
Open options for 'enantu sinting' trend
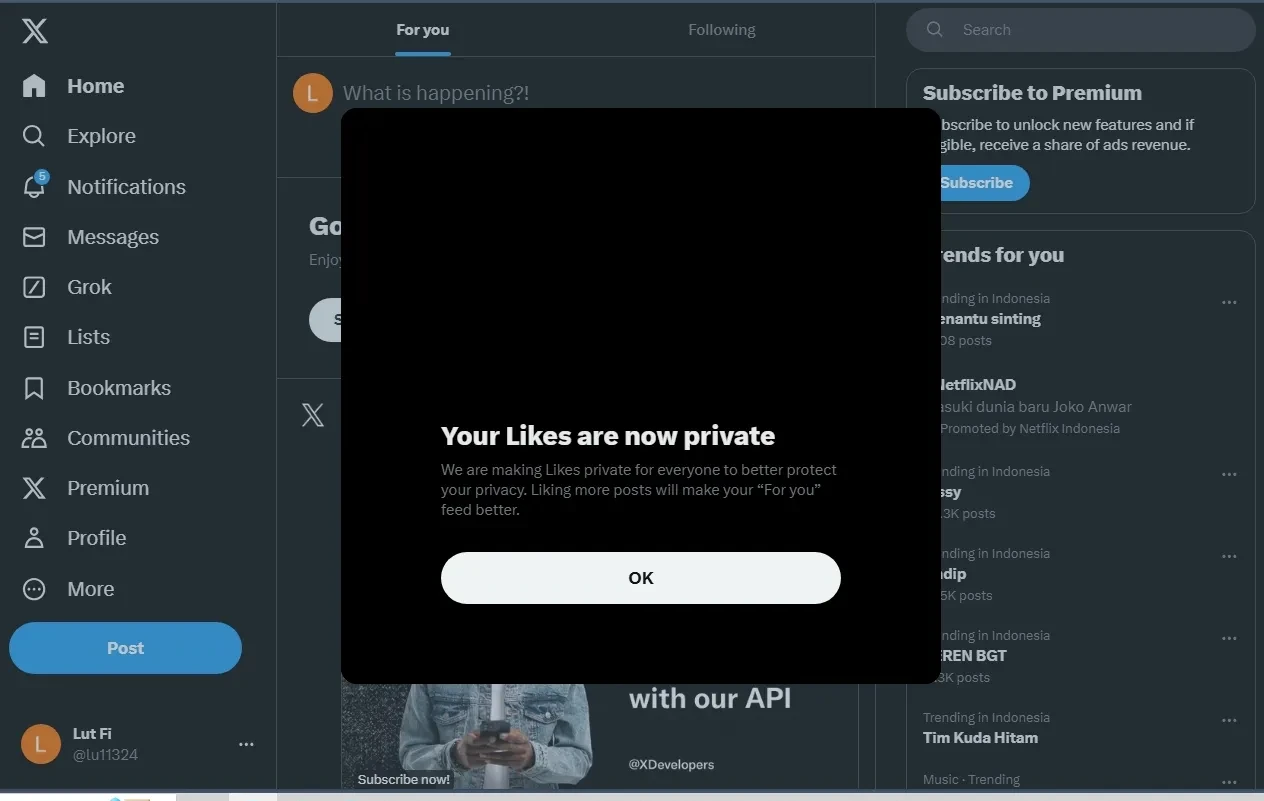(x=1229, y=302)
